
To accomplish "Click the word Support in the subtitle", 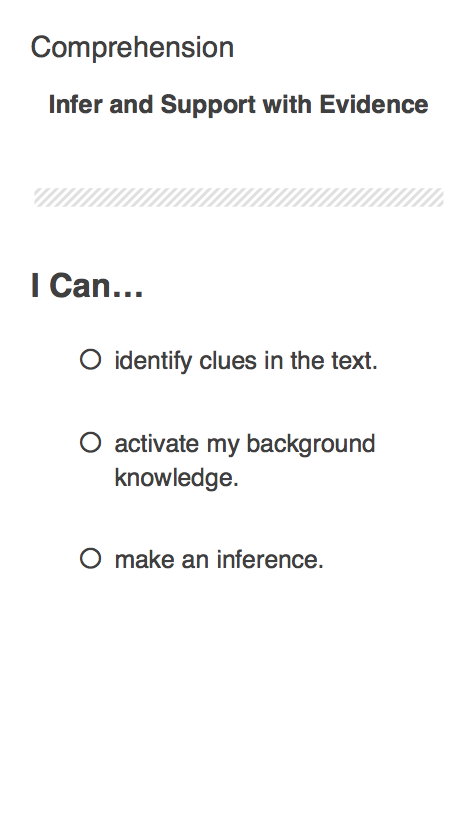I will tap(208, 105).
